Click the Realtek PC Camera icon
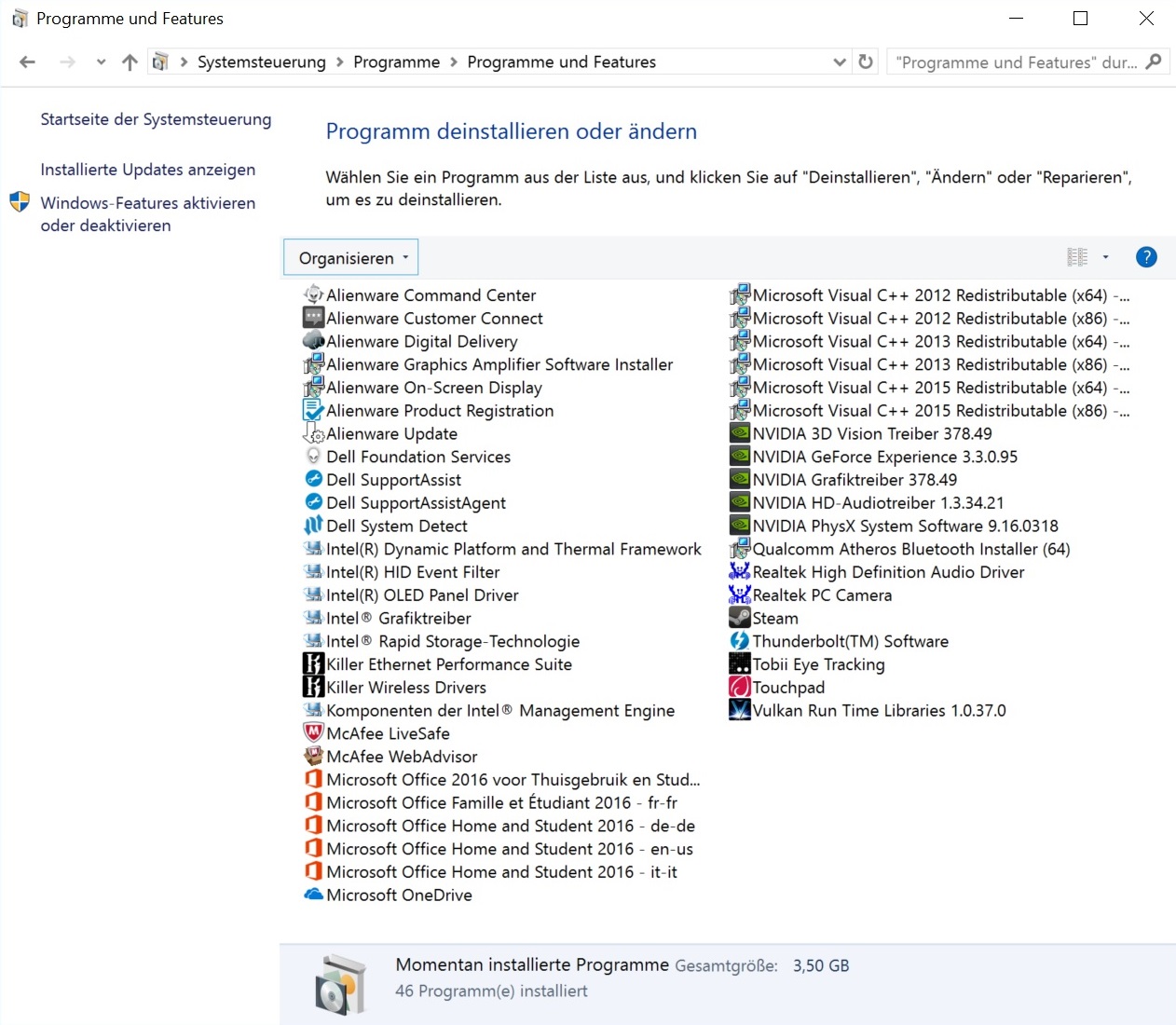This screenshot has width=1176, height=1025. 740,594
